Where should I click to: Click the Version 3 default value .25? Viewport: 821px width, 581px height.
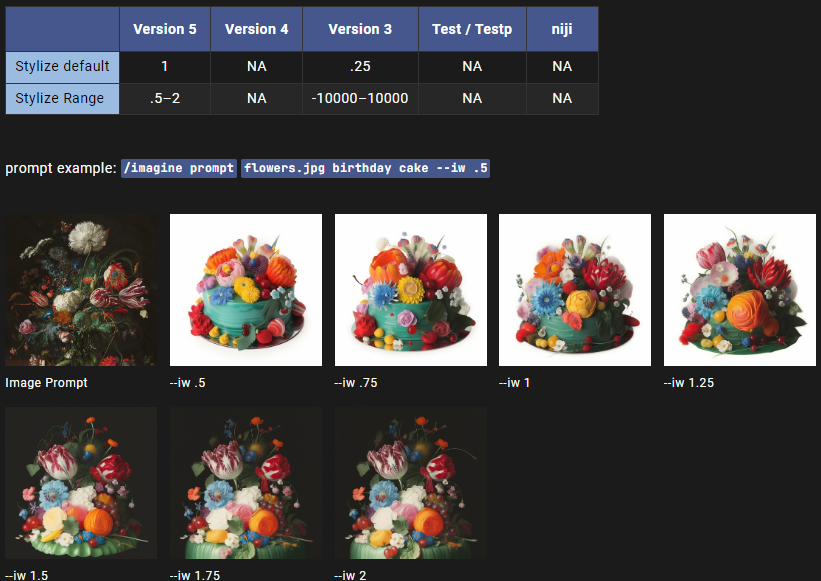coord(360,66)
